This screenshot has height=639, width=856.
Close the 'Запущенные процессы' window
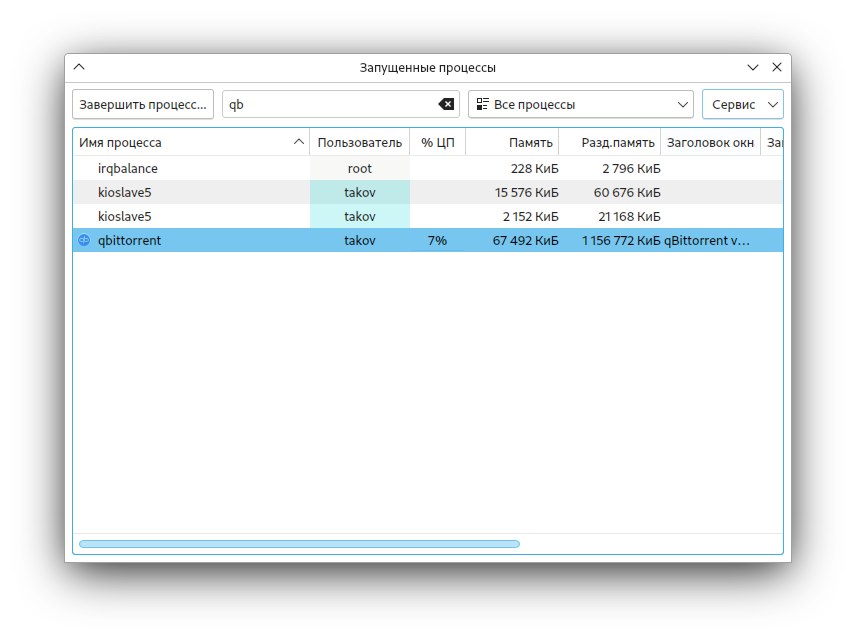[777, 67]
